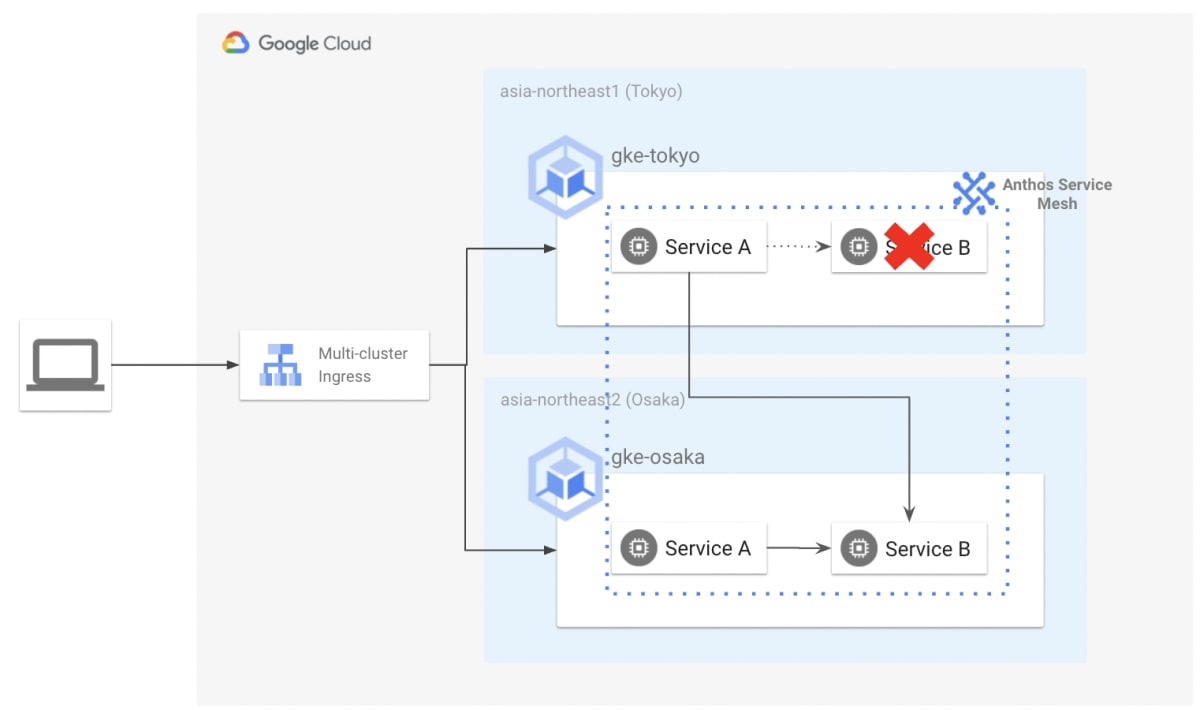Select the Service A text in gke-tokyo

point(707,247)
